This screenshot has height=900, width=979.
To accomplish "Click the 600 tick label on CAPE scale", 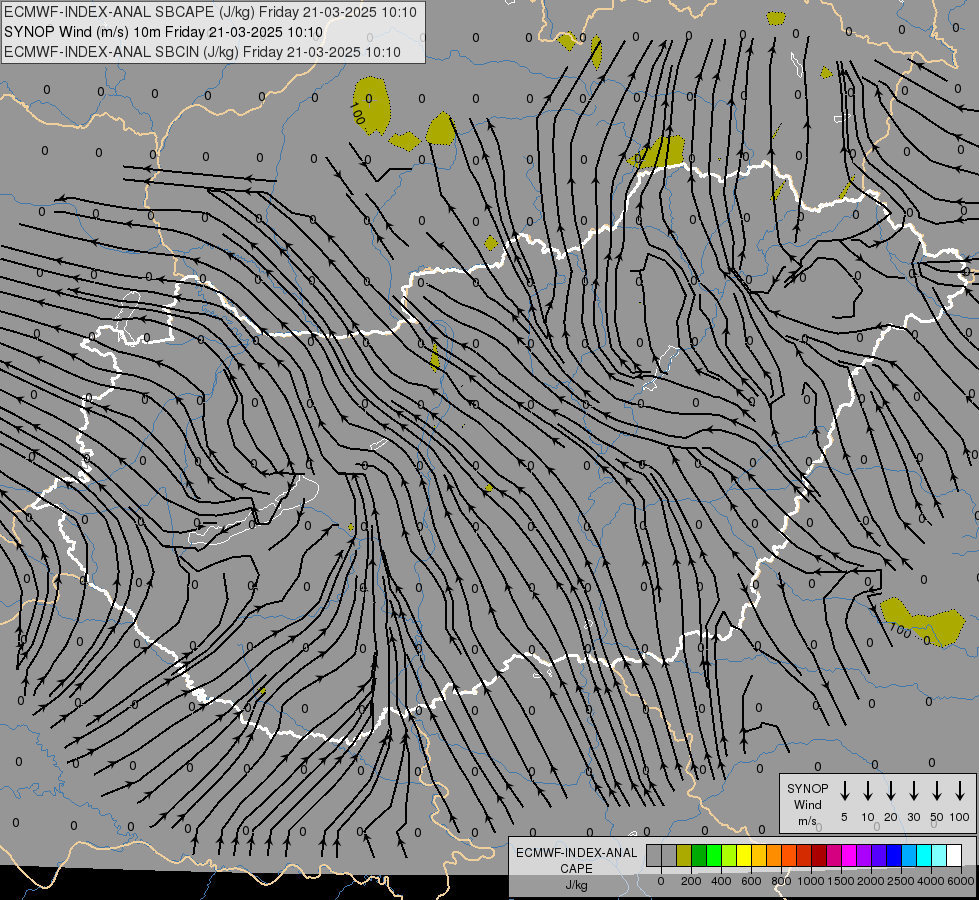I will coord(750,881).
